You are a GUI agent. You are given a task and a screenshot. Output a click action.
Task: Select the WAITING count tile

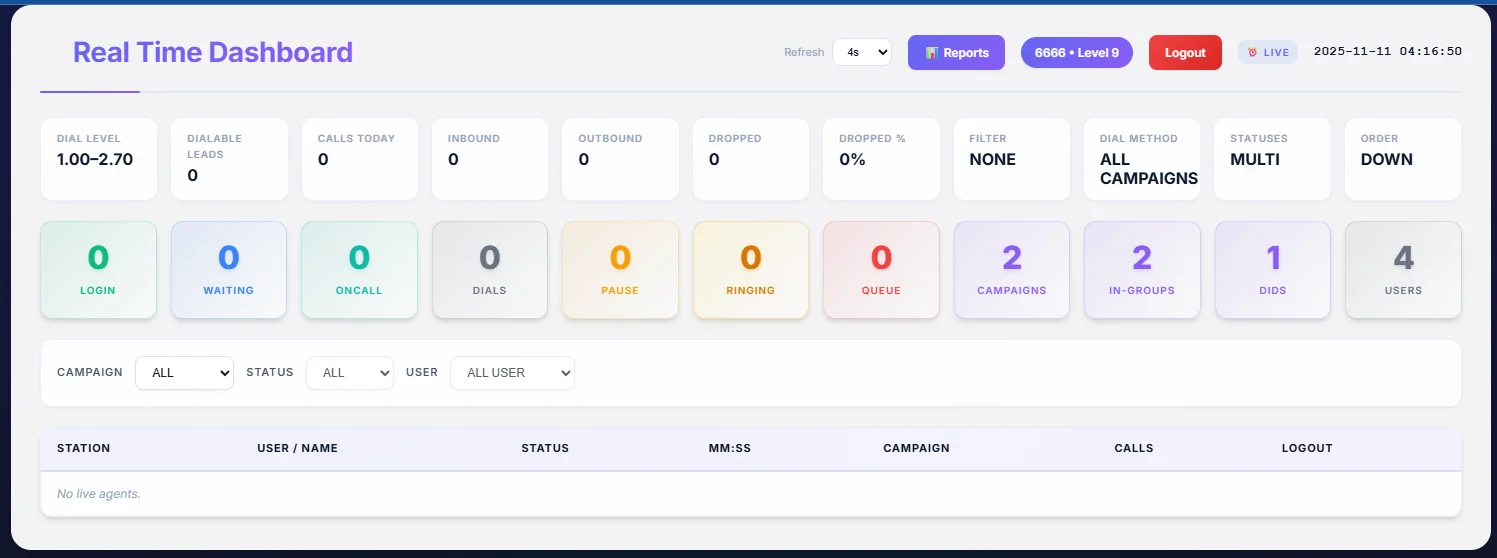229,270
